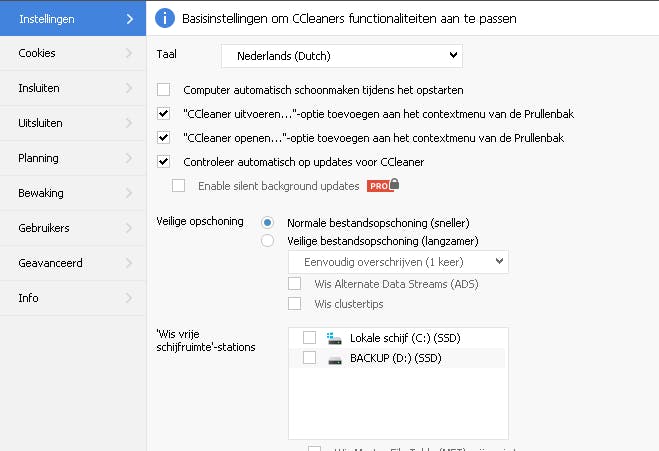Image resolution: width=659 pixels, height=451 pixels.
Task: Select Veilige bestandsopschoning radio button
Action: pyautogui.click(x=267, y=241)
